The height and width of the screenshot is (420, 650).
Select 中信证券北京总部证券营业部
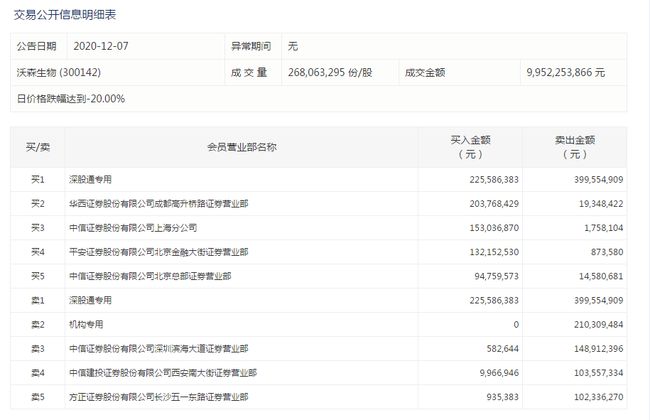150,276
